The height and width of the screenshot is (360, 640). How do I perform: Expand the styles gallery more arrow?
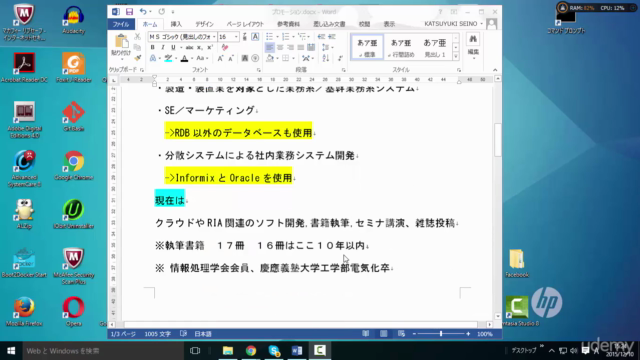[x=456, y=56]
